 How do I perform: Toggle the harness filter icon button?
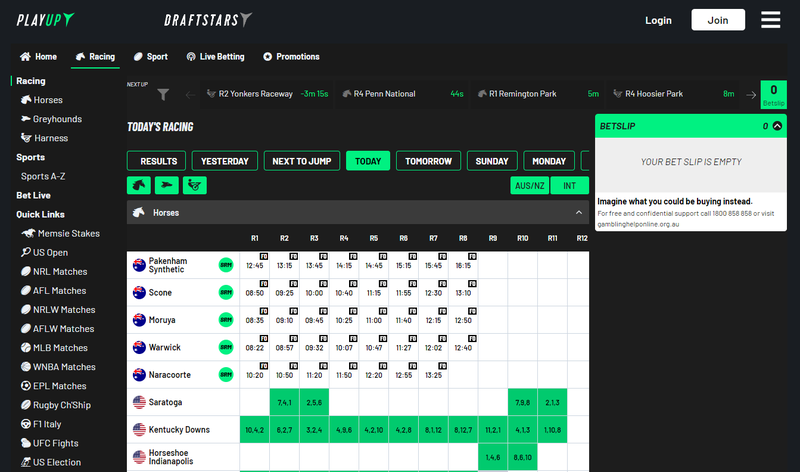point(194,185)
